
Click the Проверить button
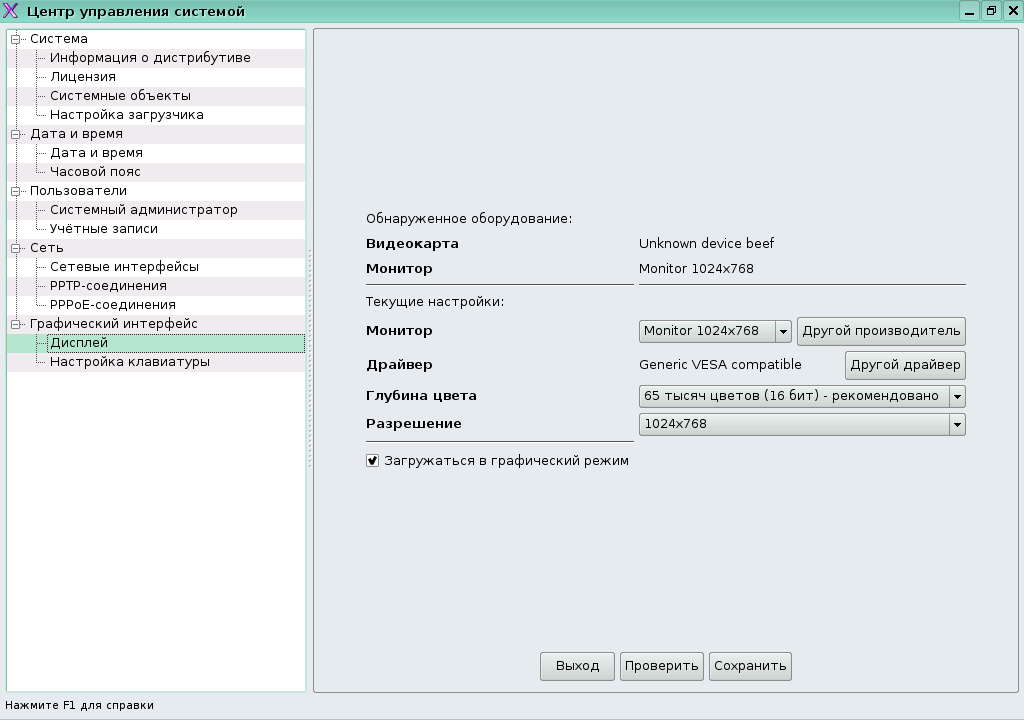[661, 666]
